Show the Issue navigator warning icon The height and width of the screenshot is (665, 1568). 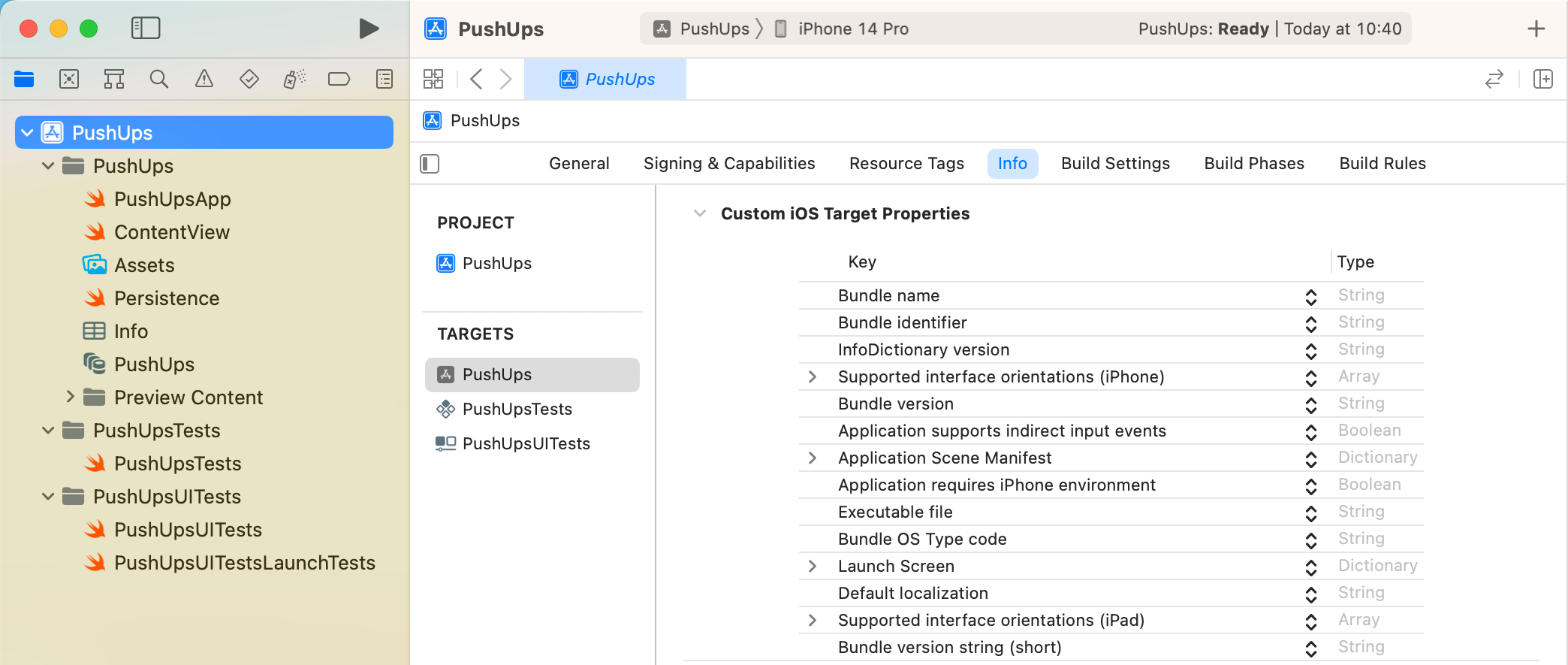point(204,79)
